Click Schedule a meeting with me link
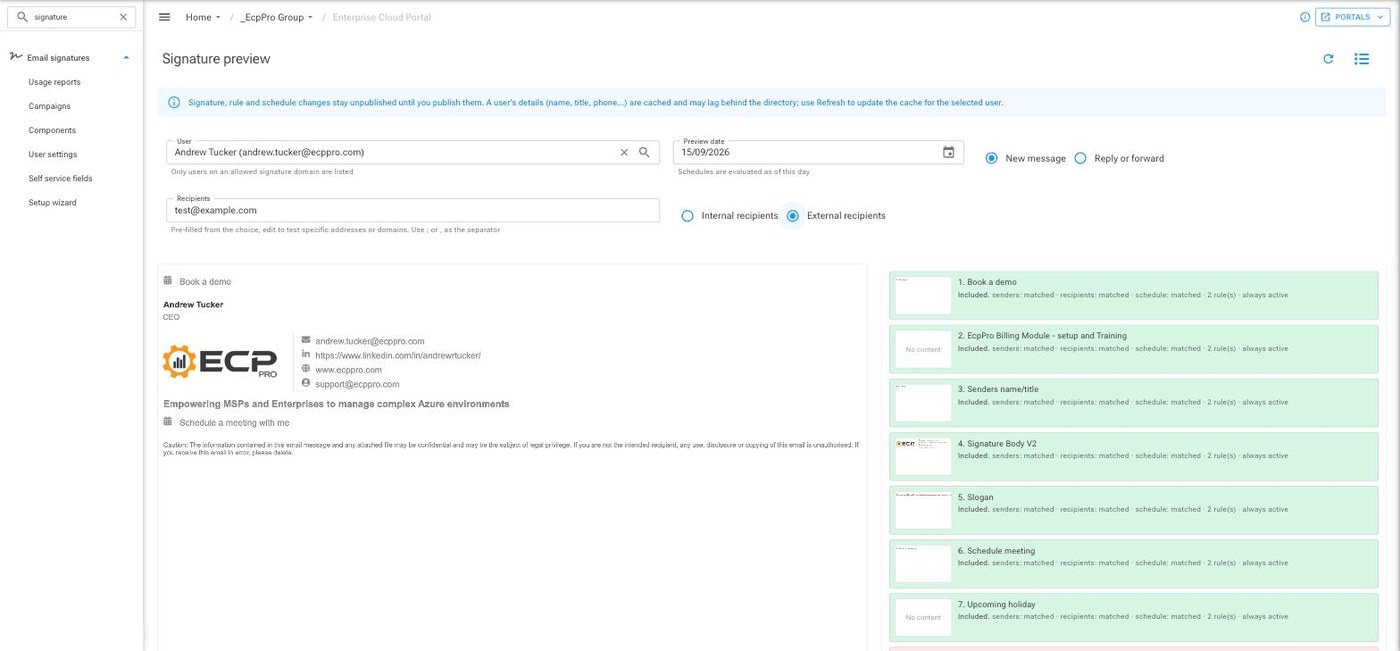Image resolution: width=1400 pixels, height=651 pixels. (234, 423)
